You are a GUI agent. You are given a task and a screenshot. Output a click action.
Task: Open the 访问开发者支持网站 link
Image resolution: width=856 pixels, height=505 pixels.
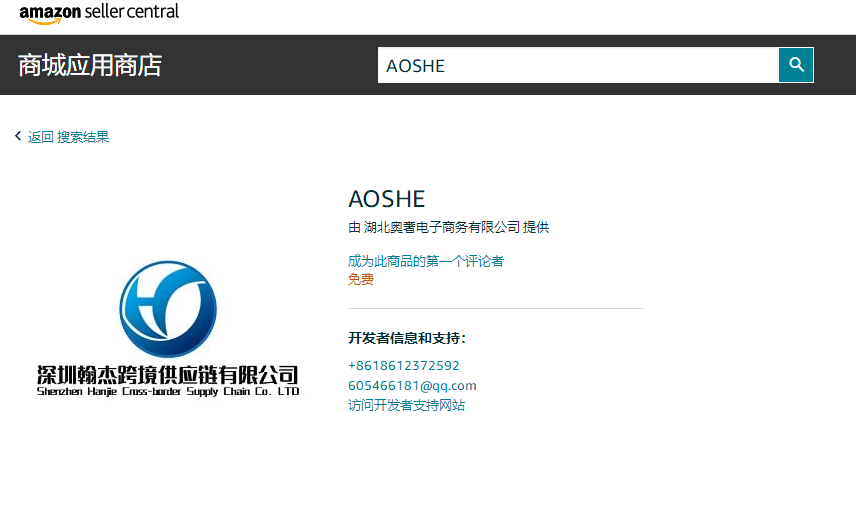[x=406, y=405]
